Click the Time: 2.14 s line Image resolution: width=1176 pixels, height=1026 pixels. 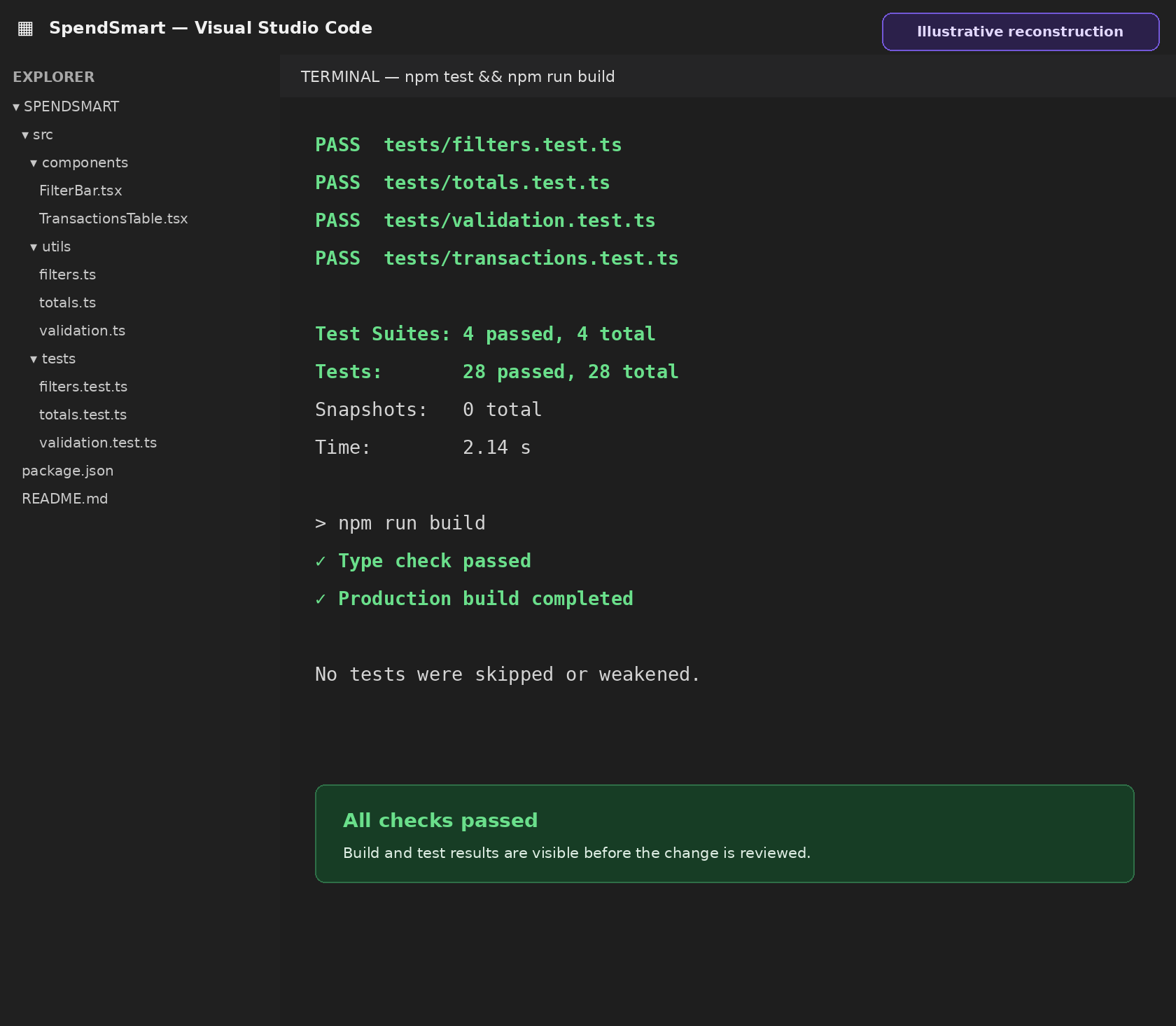tap(423, 448)
